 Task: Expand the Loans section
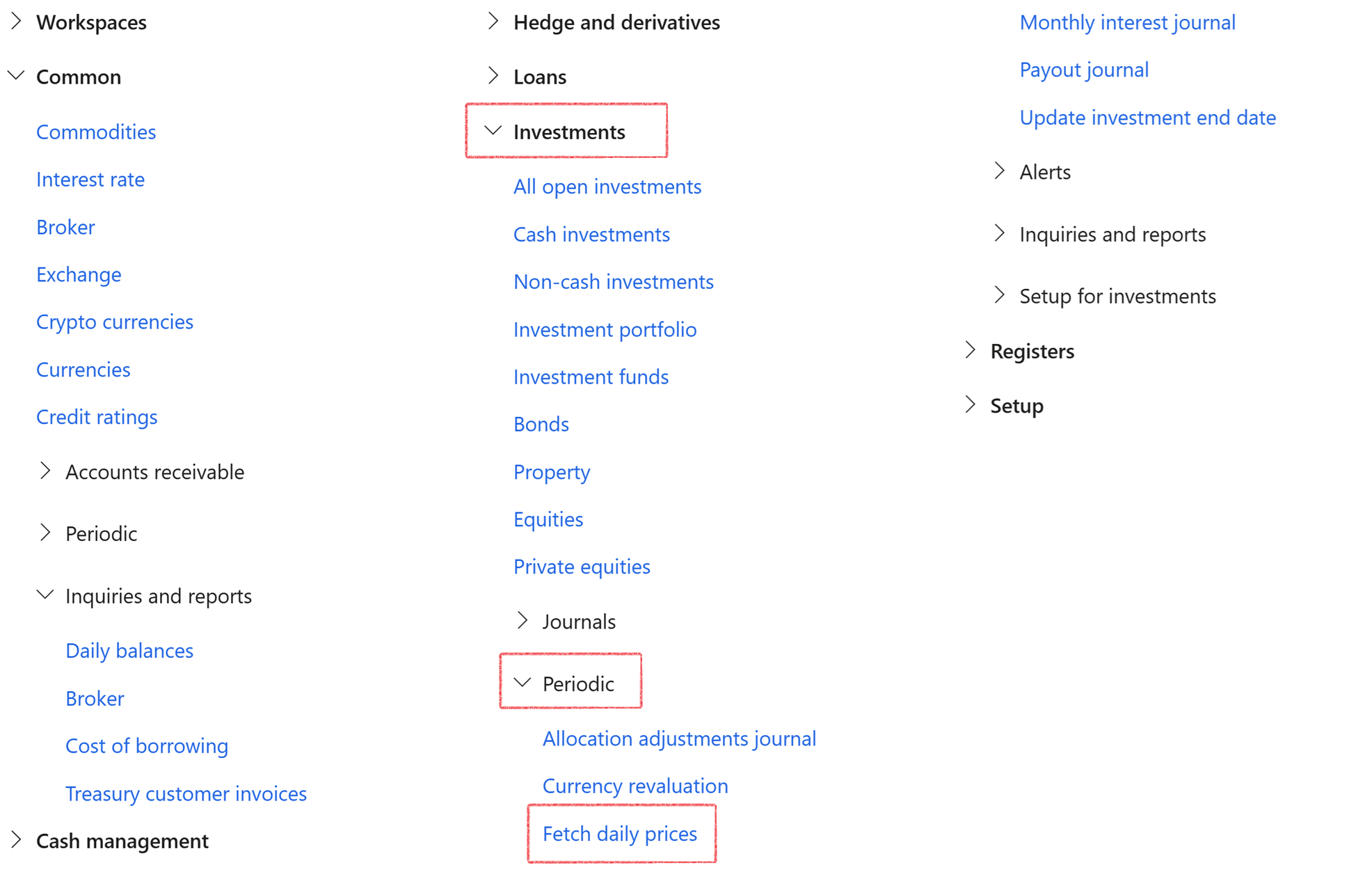tap(493, 76)
